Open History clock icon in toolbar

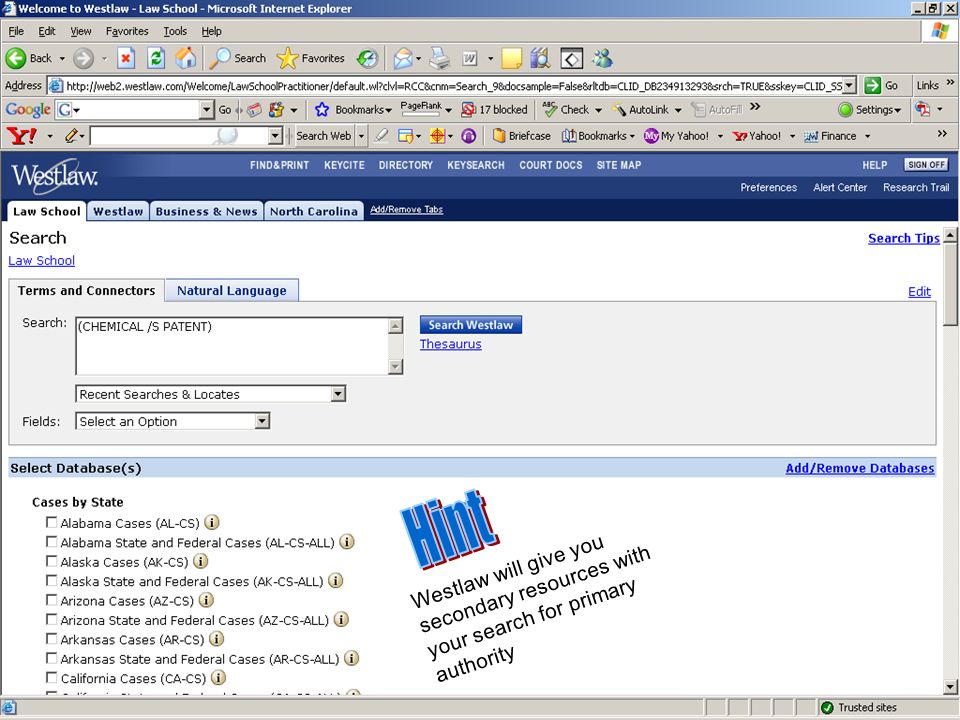(367, 59)
